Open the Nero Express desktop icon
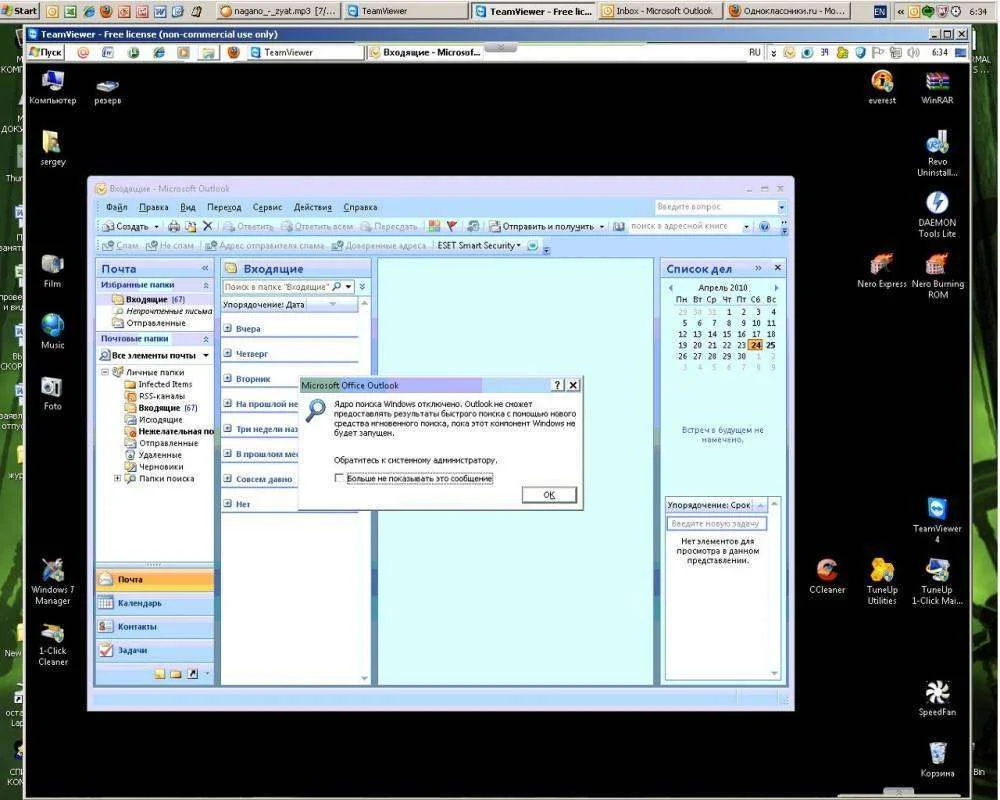Viewport: 1000px width, 800px height. 882,270
